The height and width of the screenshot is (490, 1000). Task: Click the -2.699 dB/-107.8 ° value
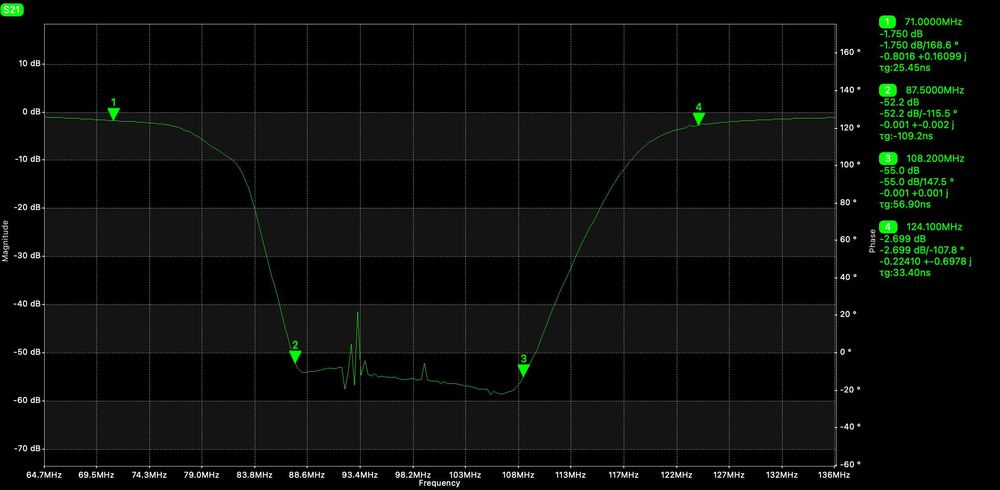click(922, 249)
